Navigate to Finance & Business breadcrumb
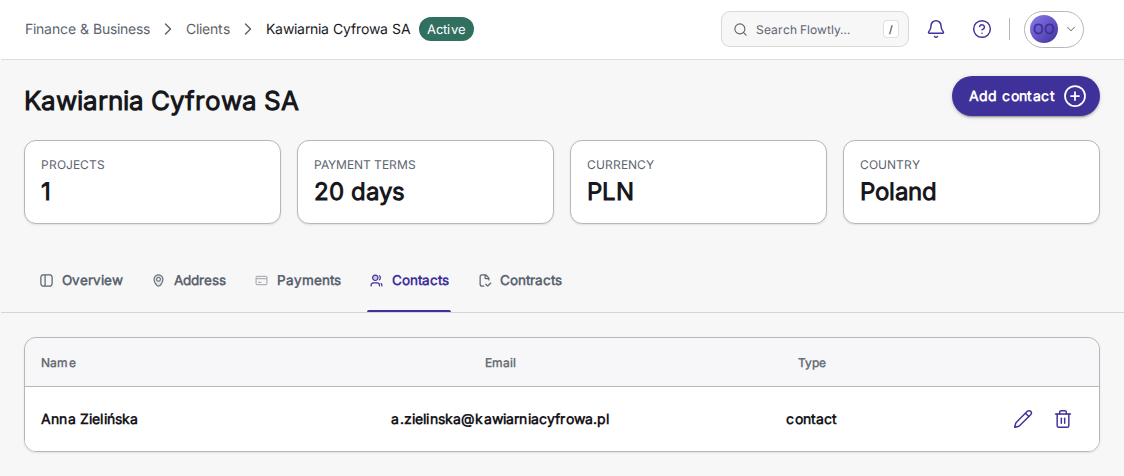1124x476 pixels. point(87,29)
